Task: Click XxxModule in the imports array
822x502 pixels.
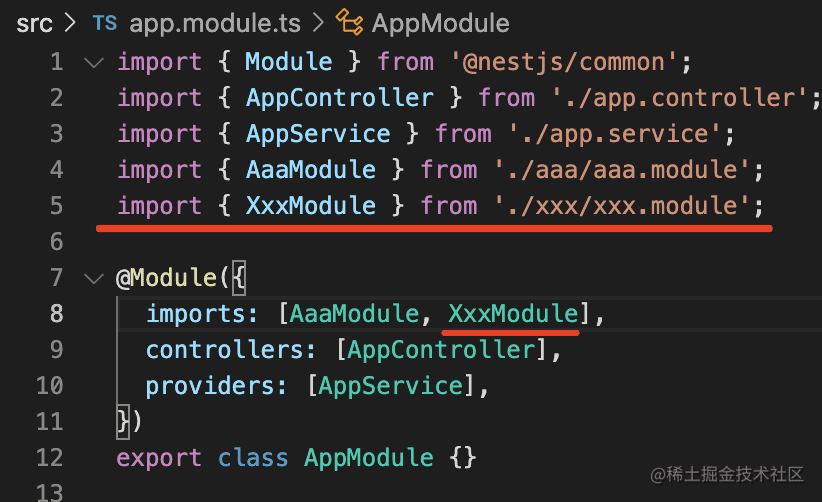Action: 513,314
